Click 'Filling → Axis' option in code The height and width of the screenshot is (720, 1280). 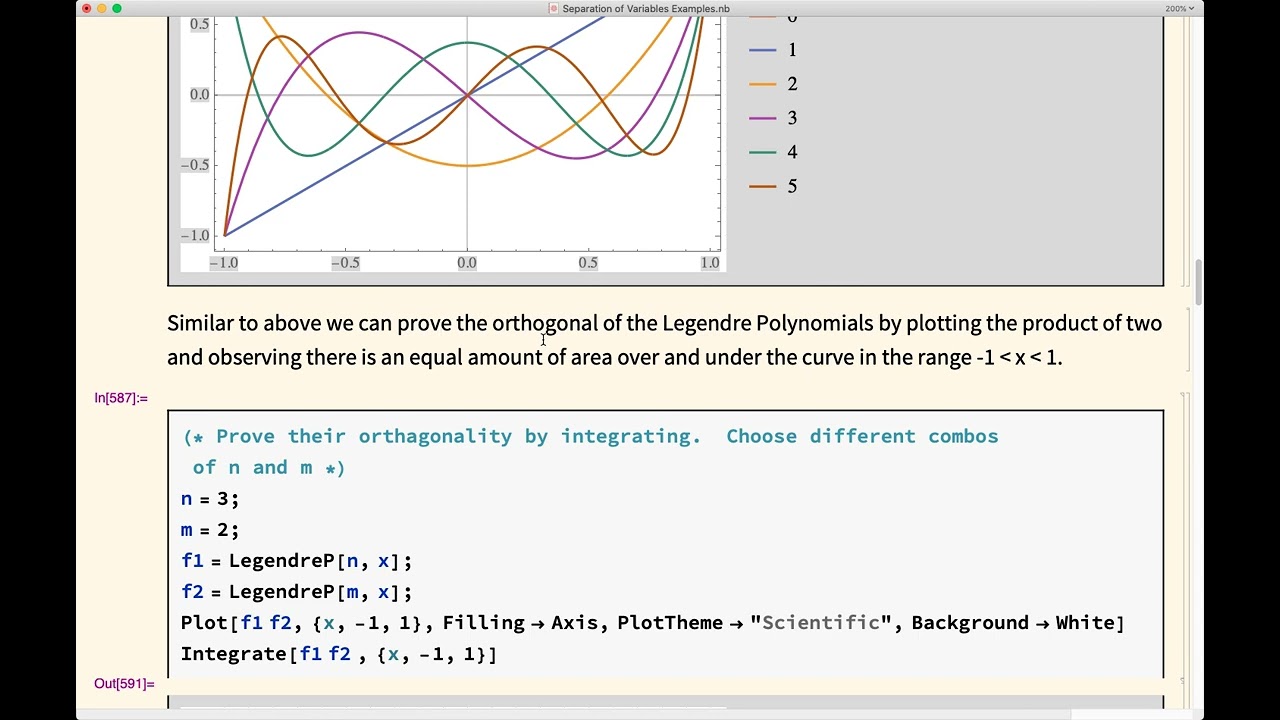point(520,622)
